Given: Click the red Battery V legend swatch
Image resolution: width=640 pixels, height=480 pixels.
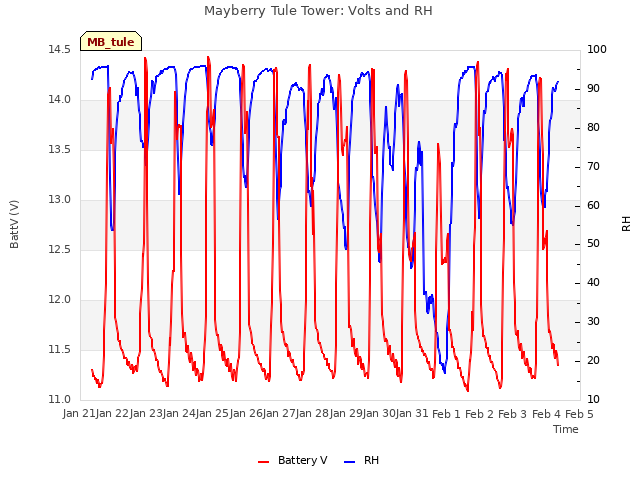Looking at the screenshot, I should pos(264,461).
